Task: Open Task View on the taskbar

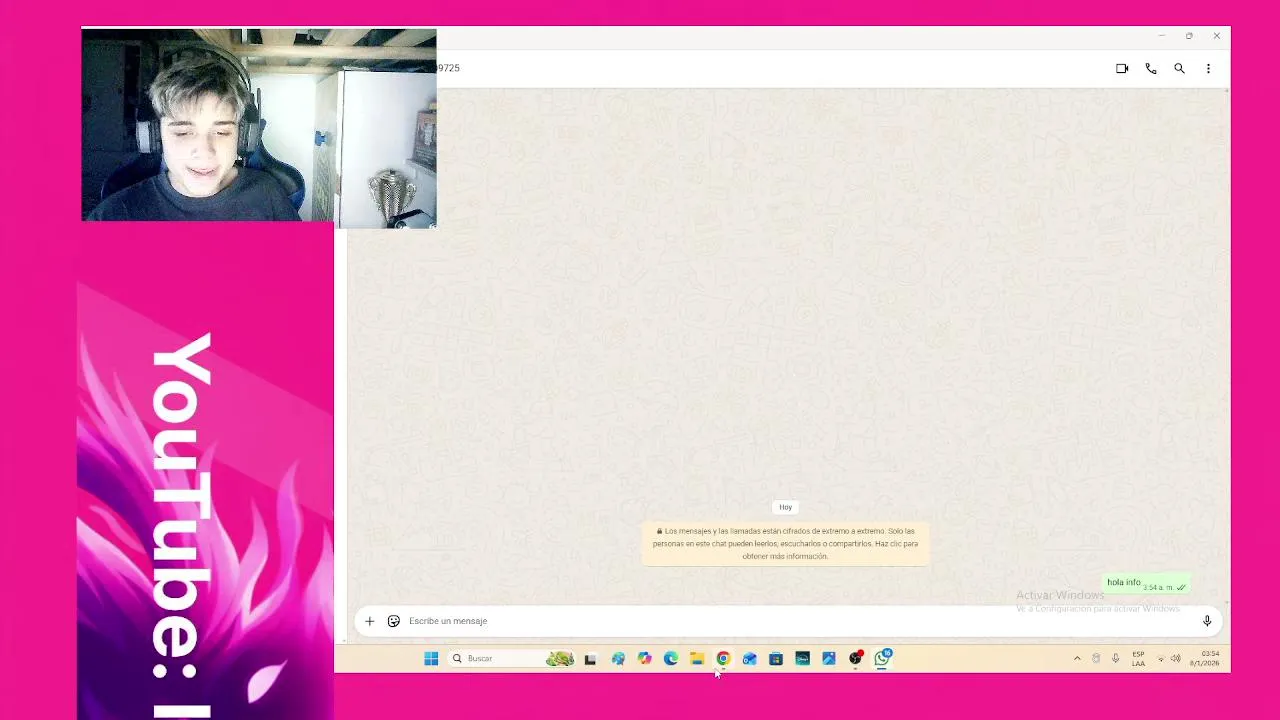Action: pos(590,658)
